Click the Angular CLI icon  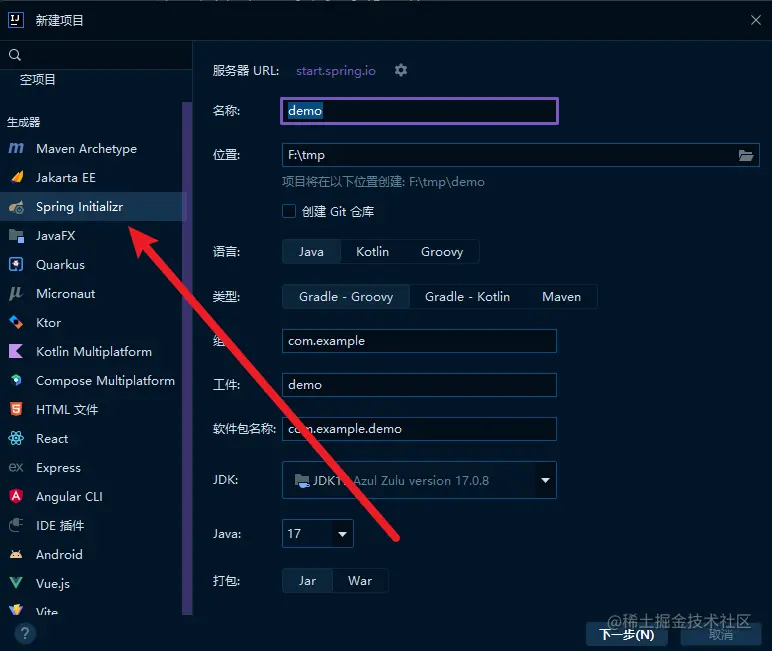16,496
